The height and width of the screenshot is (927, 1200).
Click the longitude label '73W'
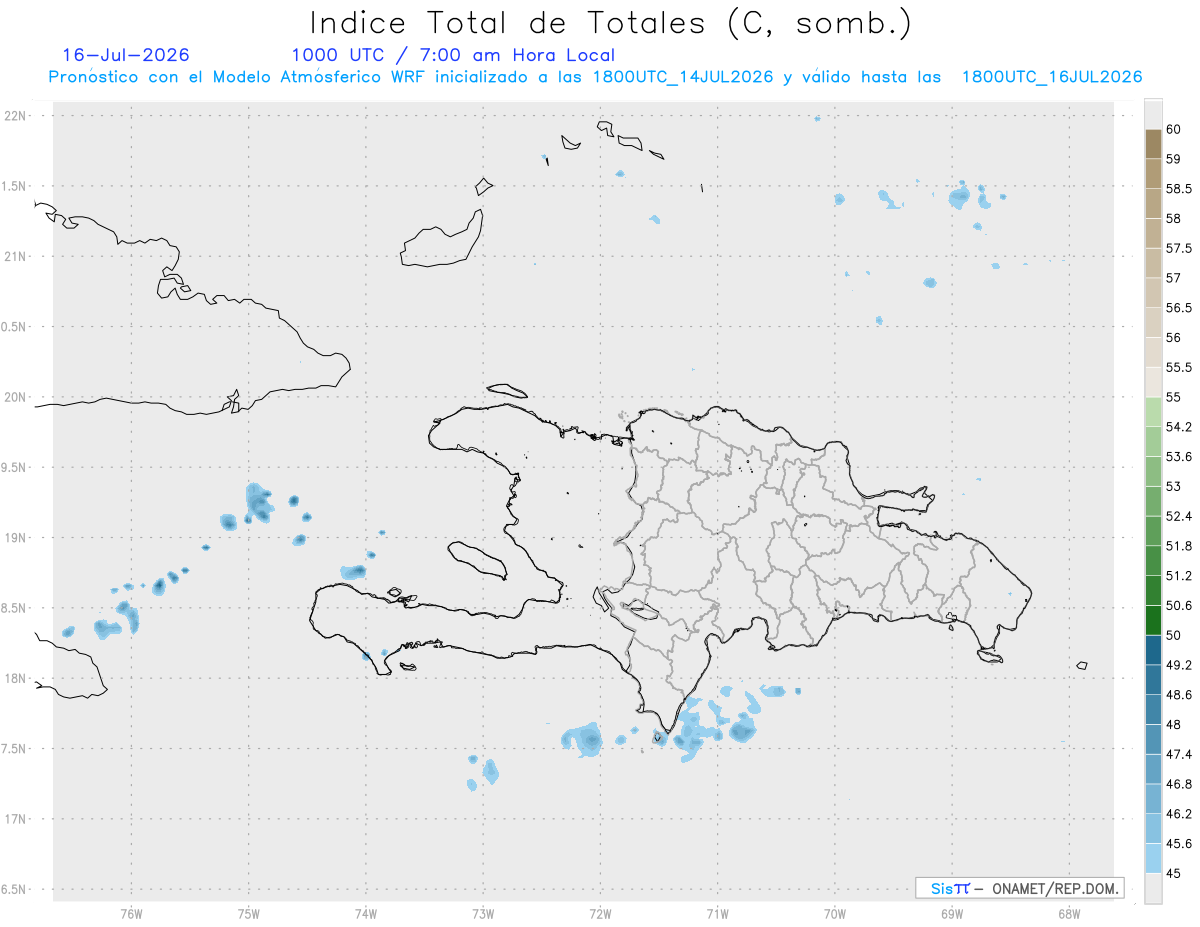(x=483, y=913)
